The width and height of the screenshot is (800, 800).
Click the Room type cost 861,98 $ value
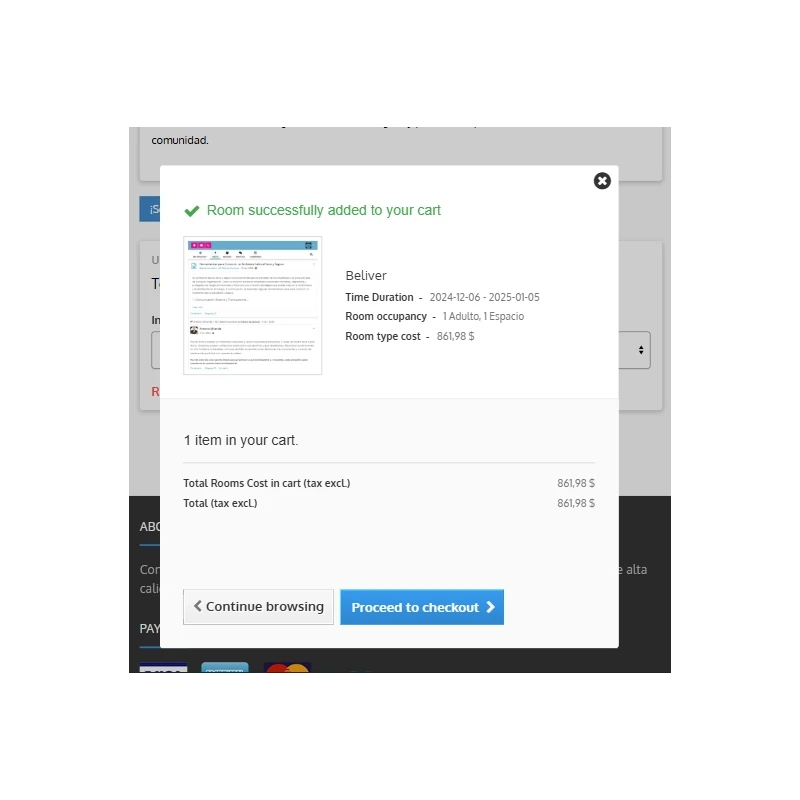455,336
